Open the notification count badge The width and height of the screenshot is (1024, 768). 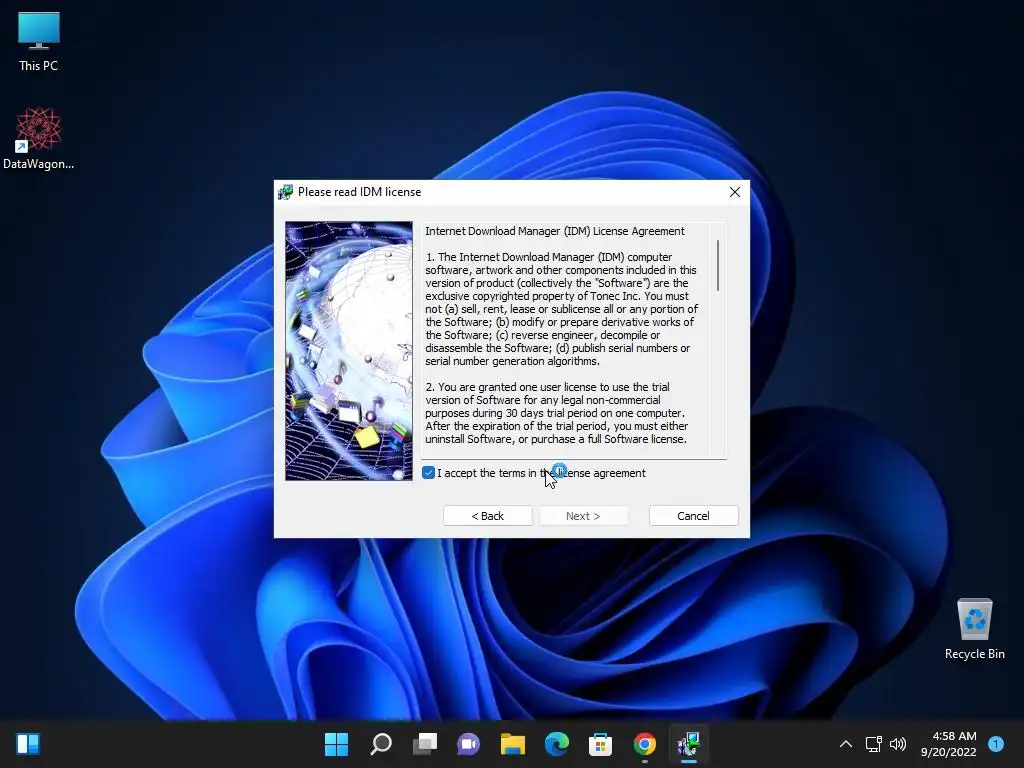996,744
